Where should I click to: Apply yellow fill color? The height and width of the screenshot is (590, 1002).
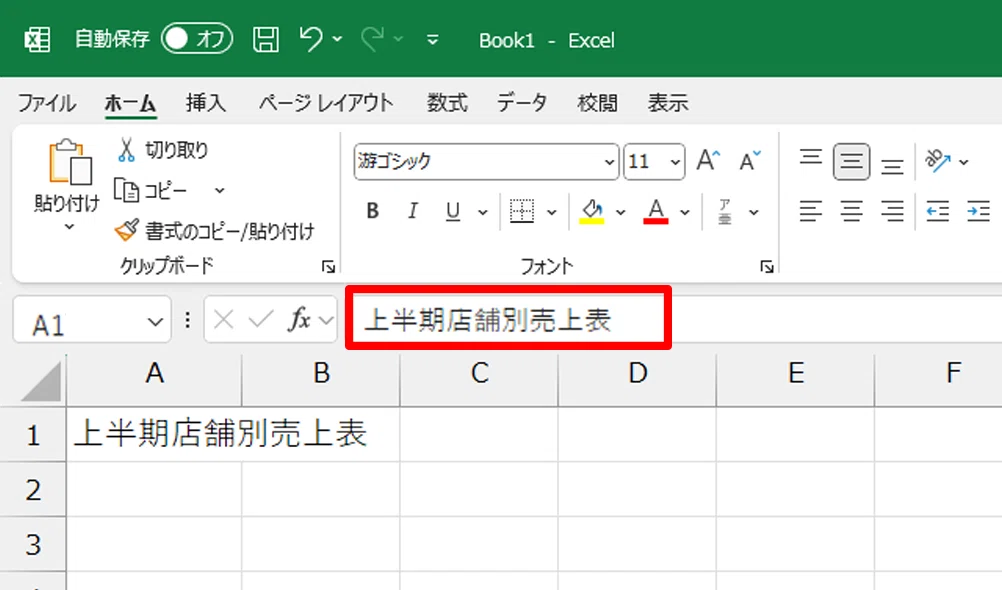pos(592,211)
